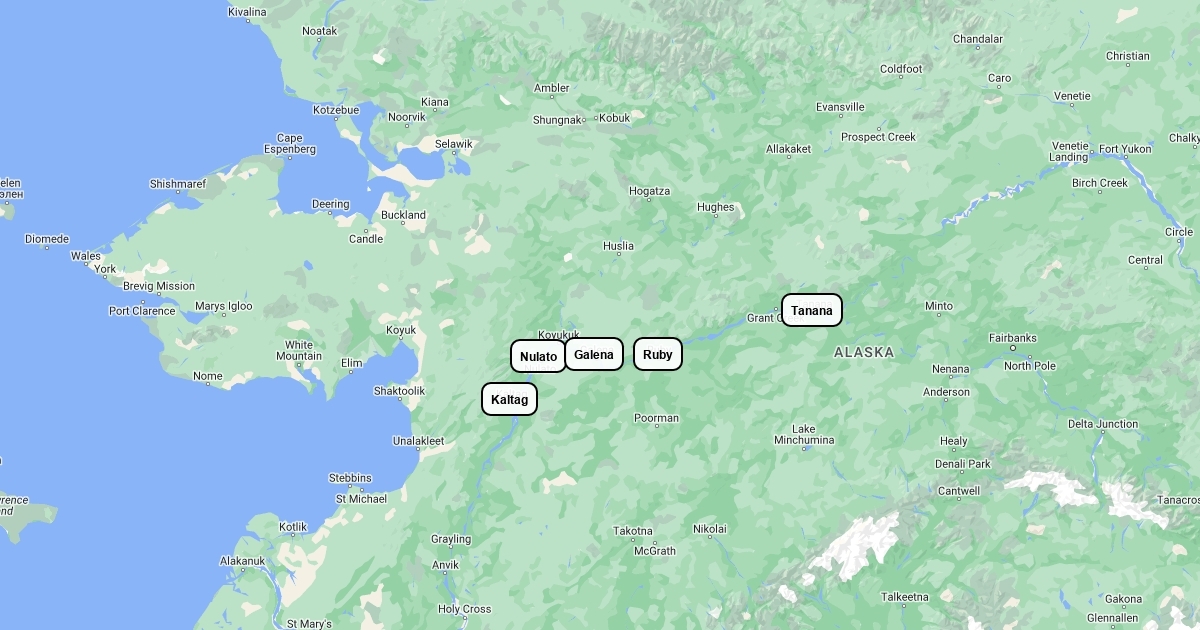The image size is (1200, 630).
Task: Click the Fairbanks city label
Action: (1013, 338)
